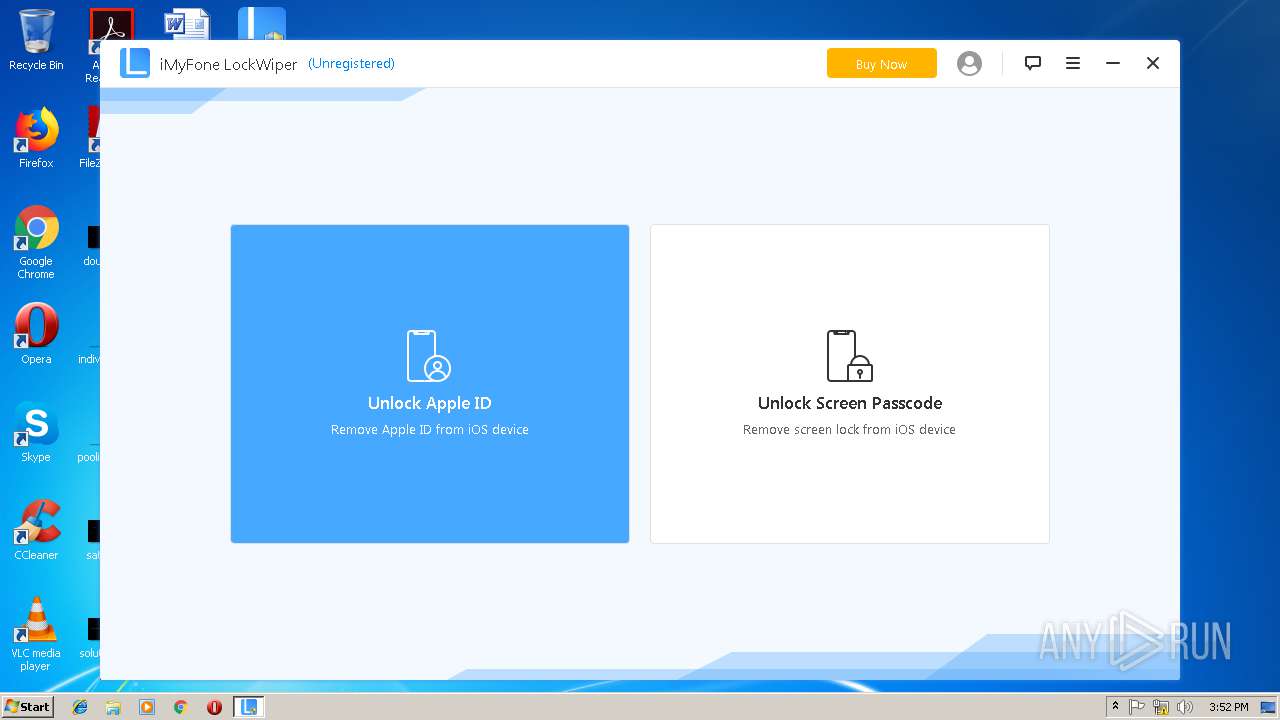Select the CCleaner desktop shortcut
The image size is (1280, 720).
(36, 530)
